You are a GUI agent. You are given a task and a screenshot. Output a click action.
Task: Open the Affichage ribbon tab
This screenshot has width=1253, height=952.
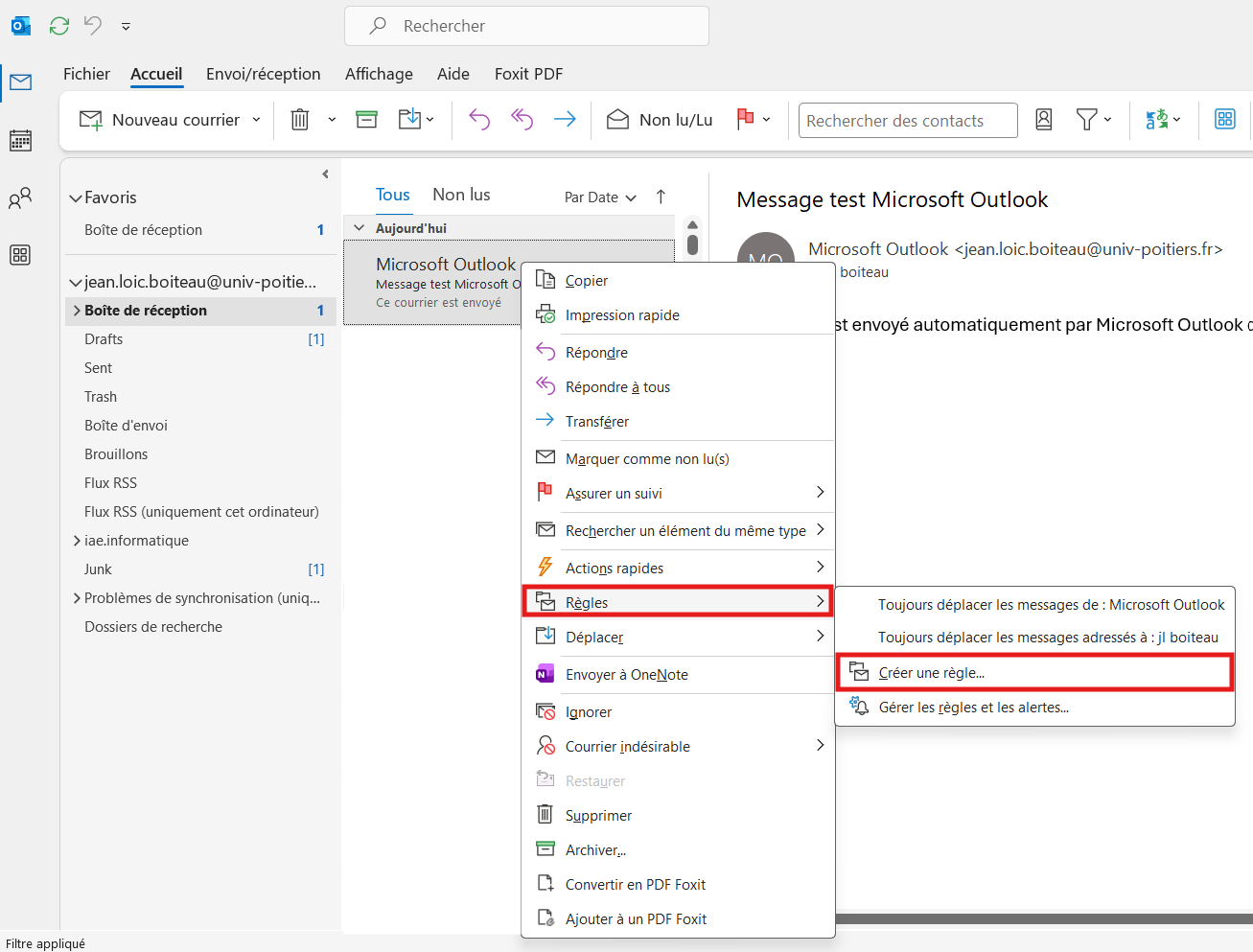(379, 74)
